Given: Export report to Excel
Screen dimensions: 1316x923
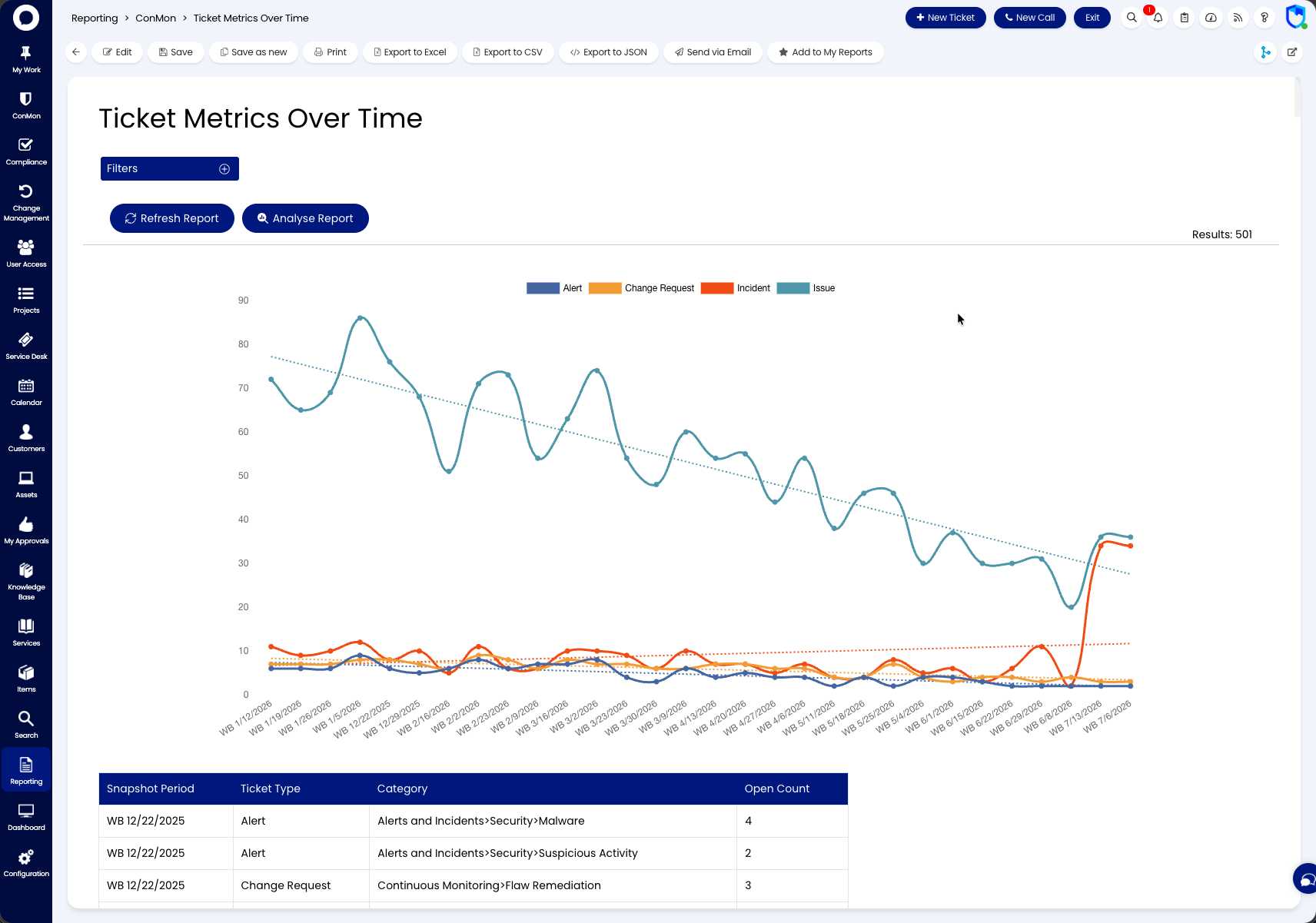Looking at the screenshot, I should [x=410, y=52].
